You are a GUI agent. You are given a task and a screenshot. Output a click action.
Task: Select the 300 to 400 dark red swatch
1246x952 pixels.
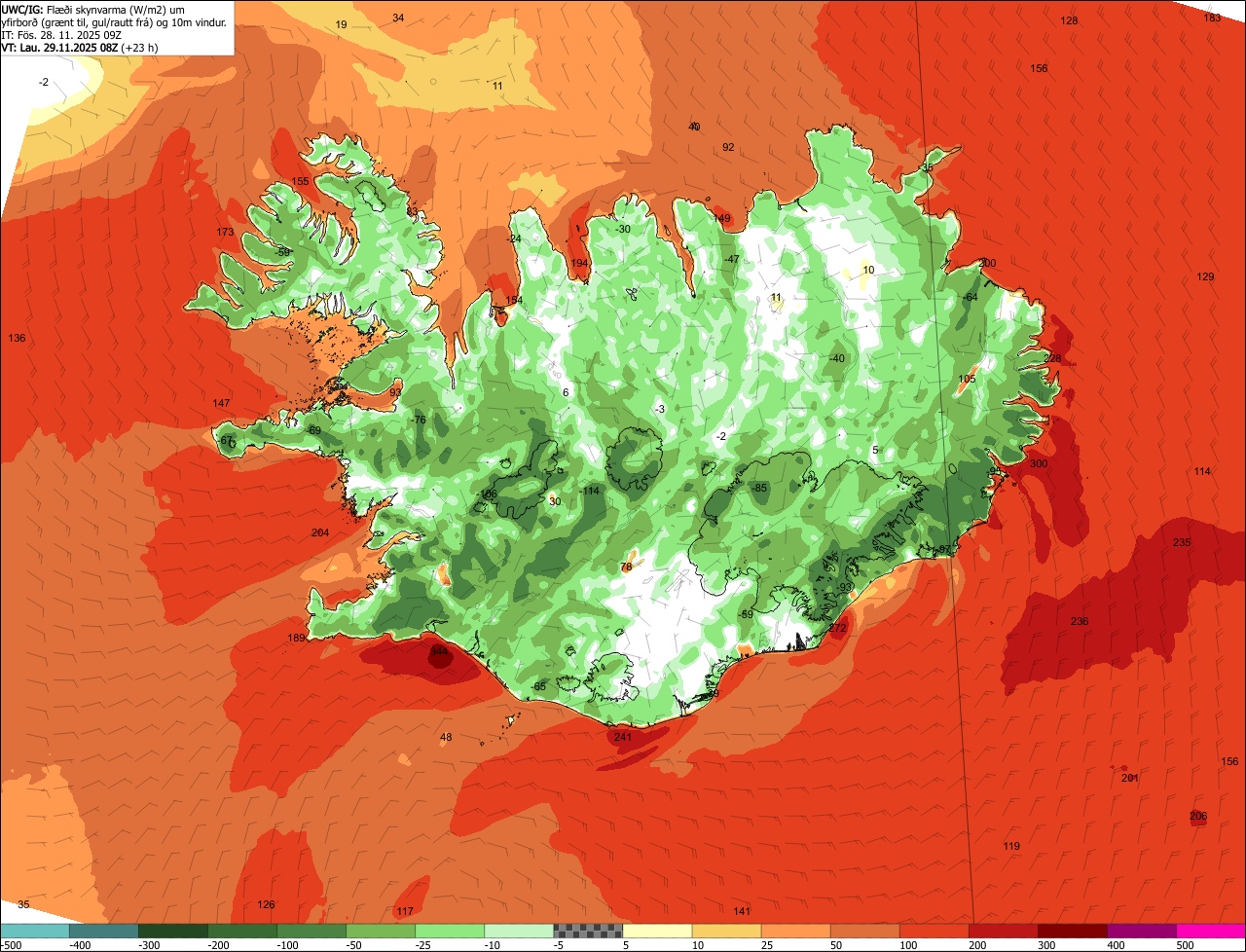pos(1072,931)
